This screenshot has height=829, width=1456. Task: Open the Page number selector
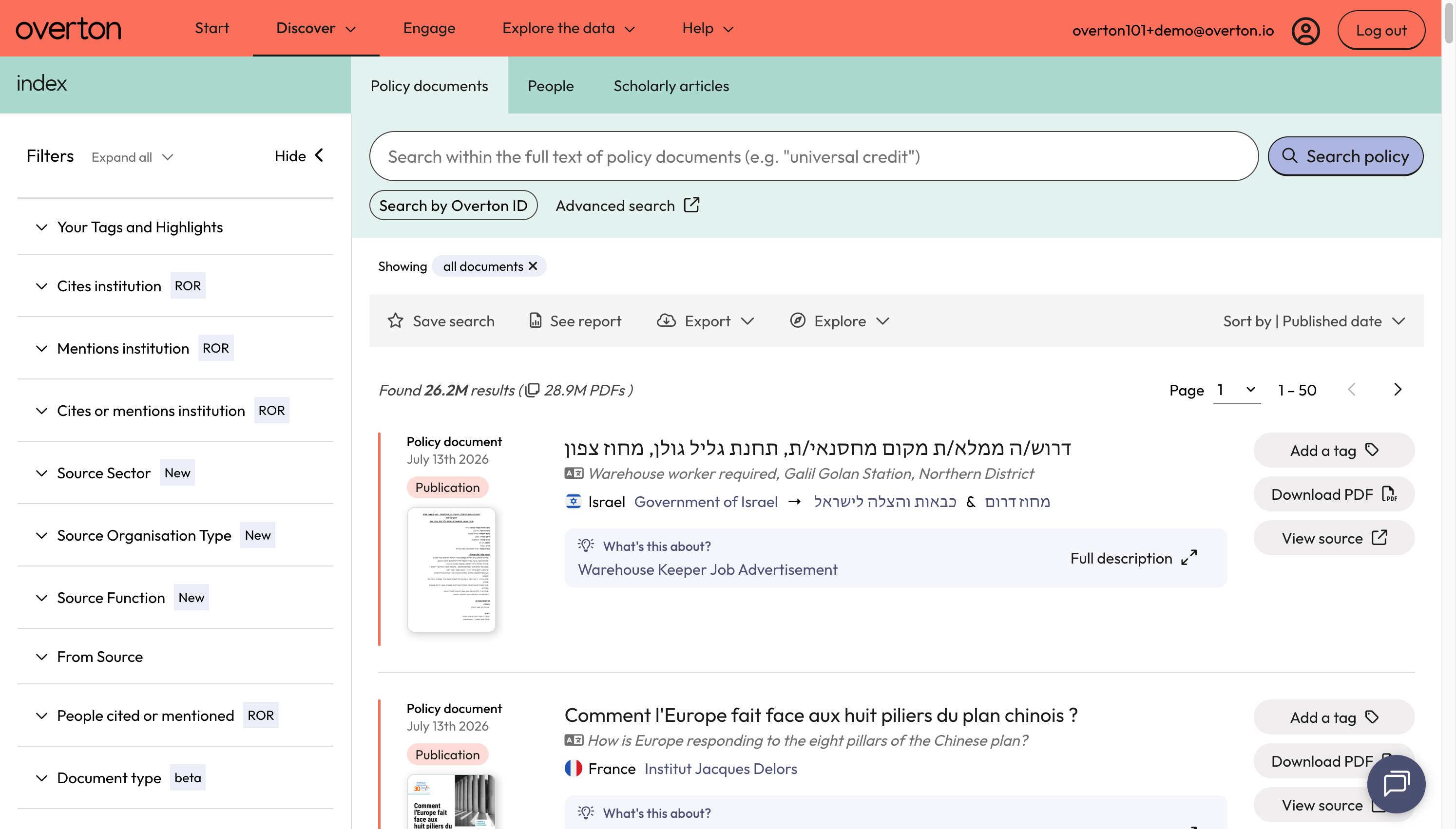(1236, 390)
